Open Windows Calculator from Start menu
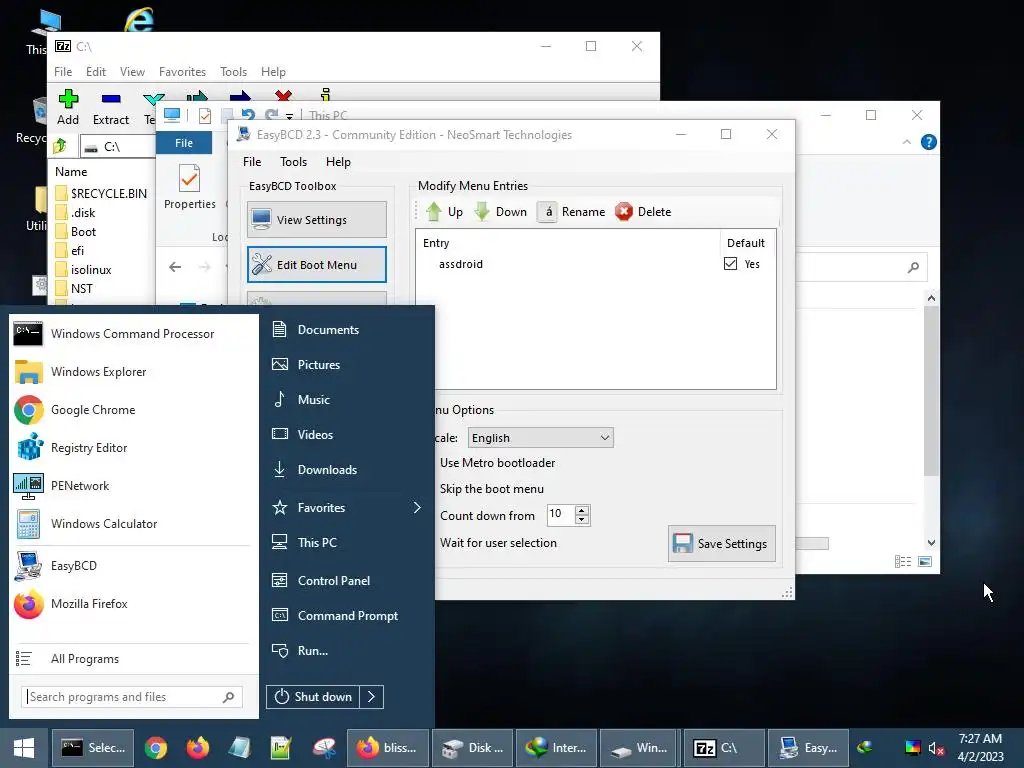 pyautogui.click(x=131, y=524)
